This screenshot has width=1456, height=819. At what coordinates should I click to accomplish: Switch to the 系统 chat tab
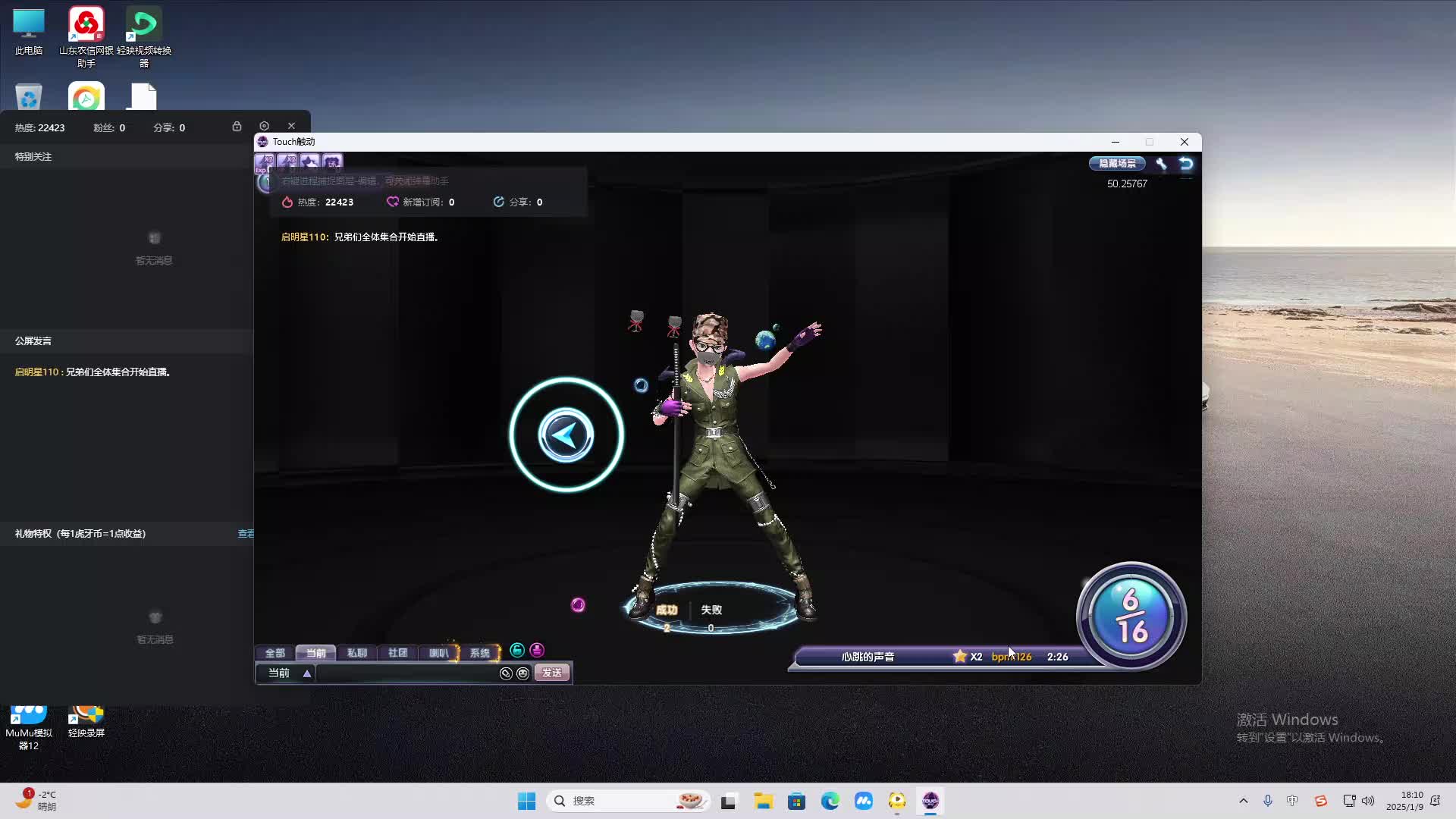click(479, 653)
